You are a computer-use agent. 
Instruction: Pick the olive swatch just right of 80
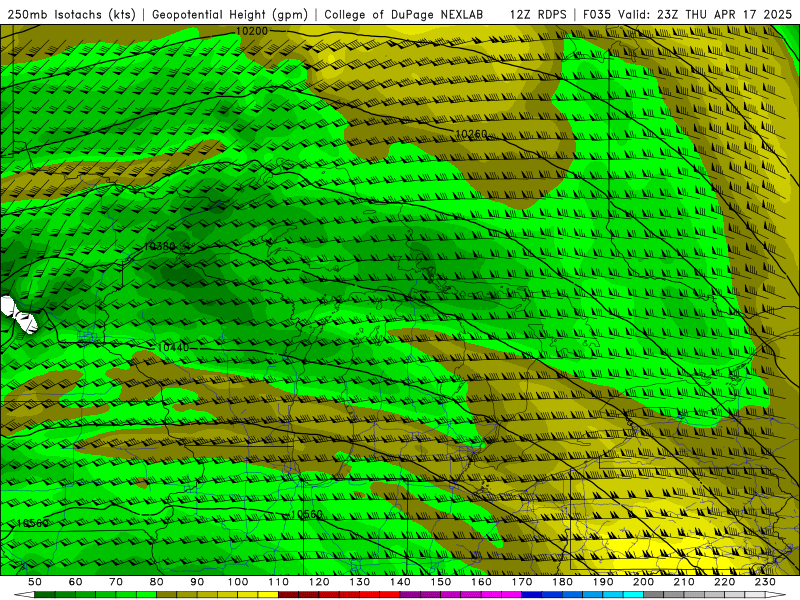click(x=166, y=594)
